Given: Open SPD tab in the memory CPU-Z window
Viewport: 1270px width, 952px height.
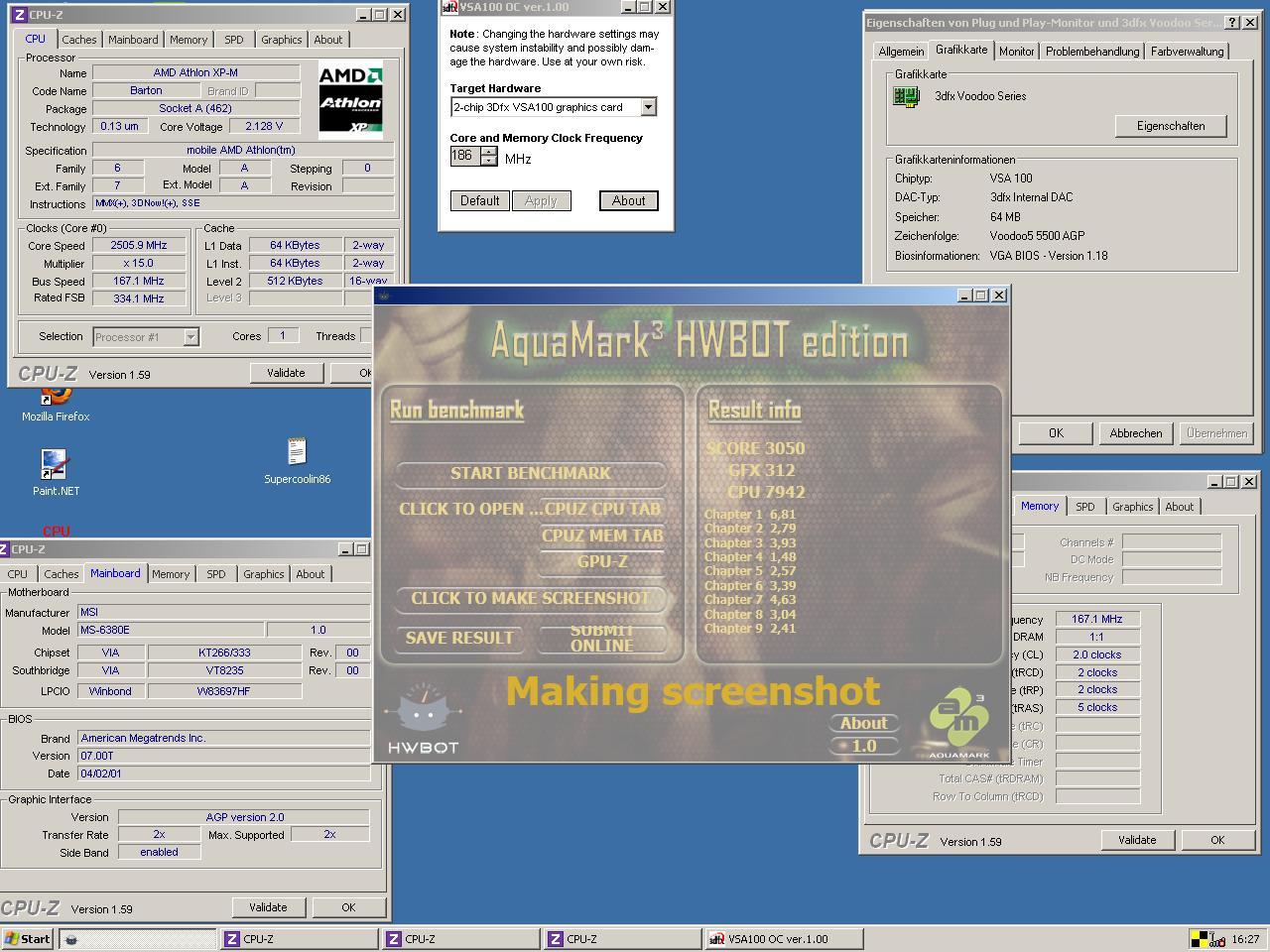Looking at the screenshot, I should [1085, 507].
